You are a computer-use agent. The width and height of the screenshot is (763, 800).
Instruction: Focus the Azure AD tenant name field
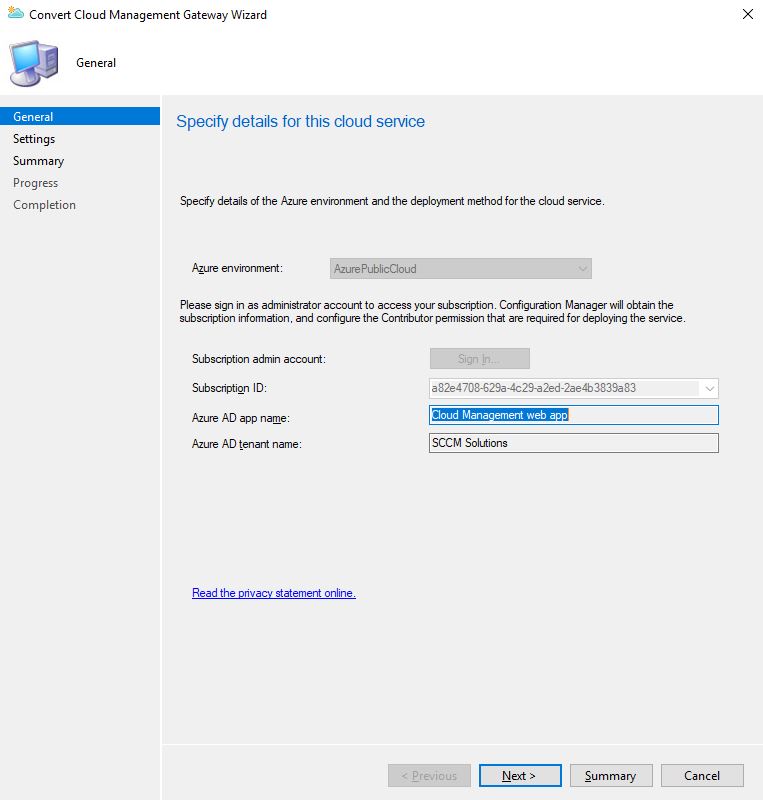pyautogui.click(x=572, y=443)
